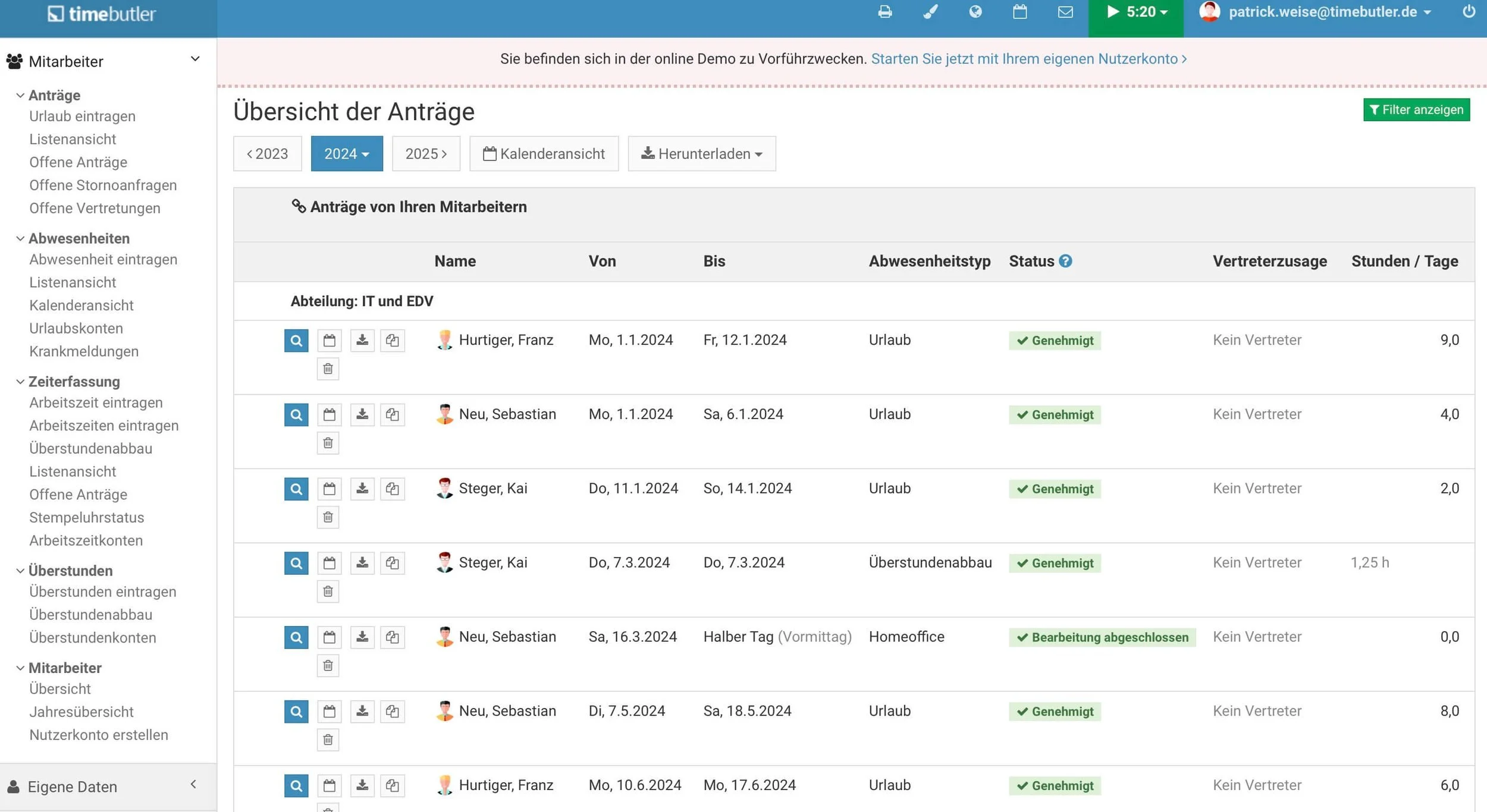Open details magnifier for Hurtiger, Franz first row
This screenshot has height=812, width=1487.
pyautogui.click(x=296, y=341)
